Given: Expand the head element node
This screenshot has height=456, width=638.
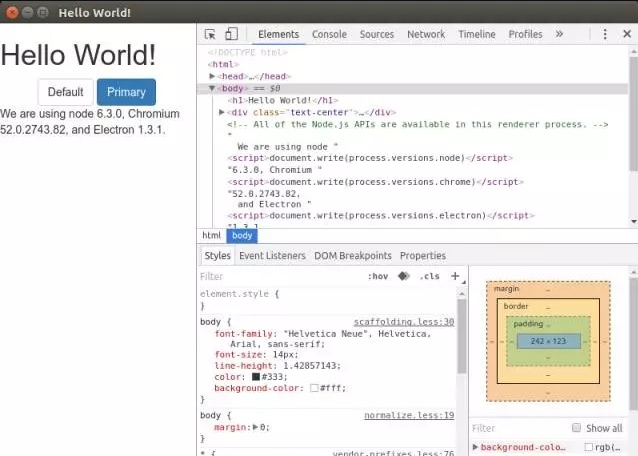Looking at the screenshot, I should [212, 76].
